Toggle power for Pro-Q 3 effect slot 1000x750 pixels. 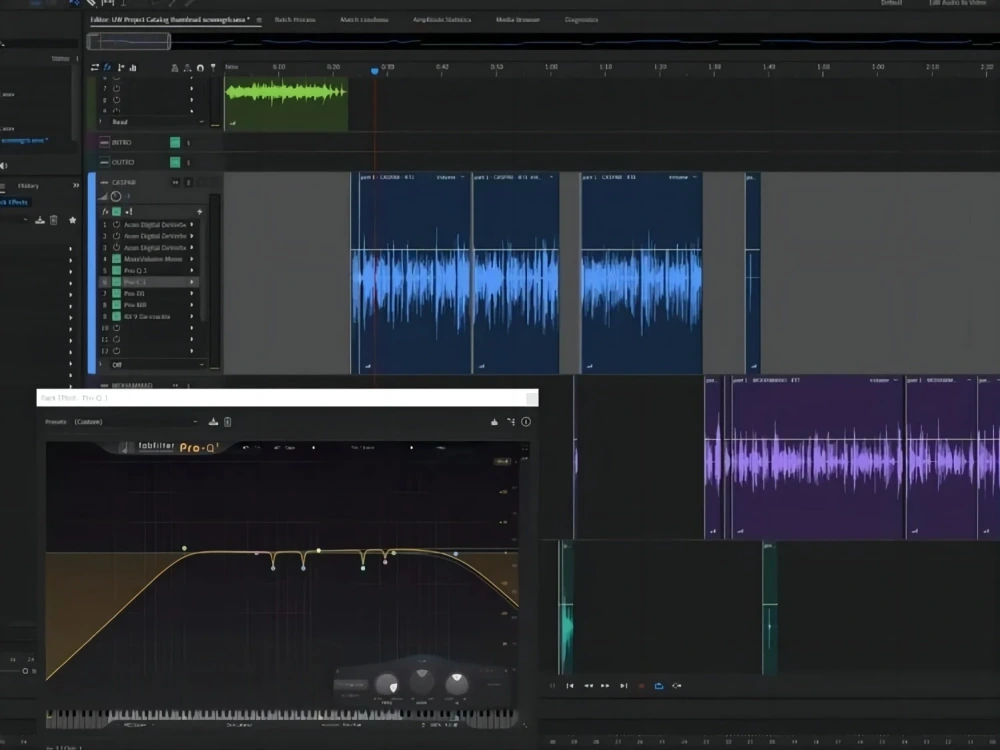click(x=117, y=270)
